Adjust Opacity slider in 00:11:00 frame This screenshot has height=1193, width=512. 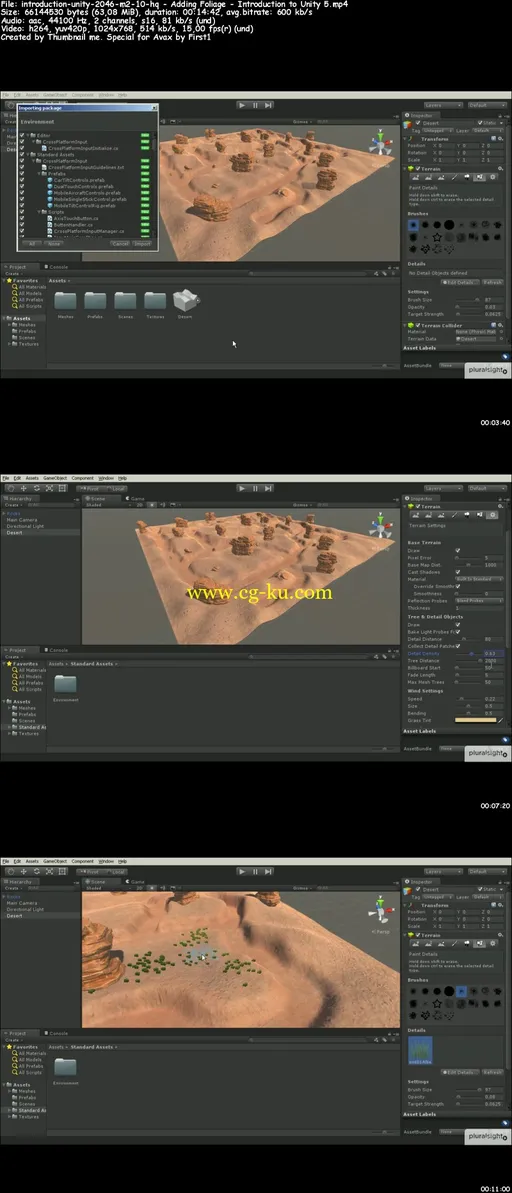coord(467,1096)
